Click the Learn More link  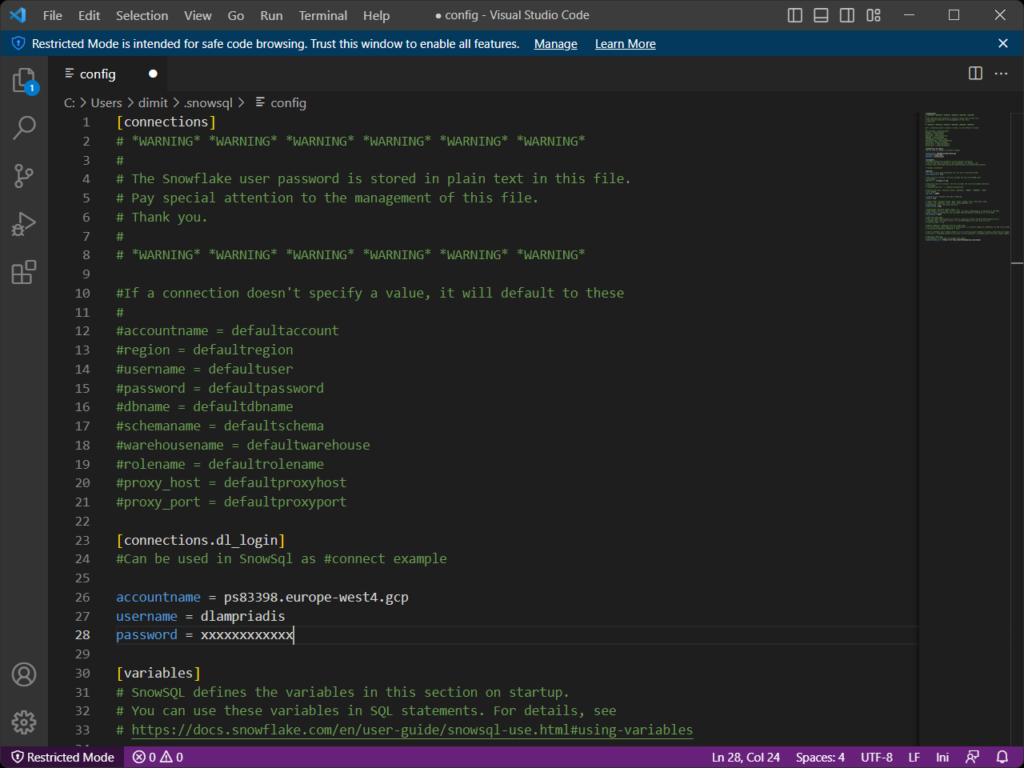pos(625,44)
